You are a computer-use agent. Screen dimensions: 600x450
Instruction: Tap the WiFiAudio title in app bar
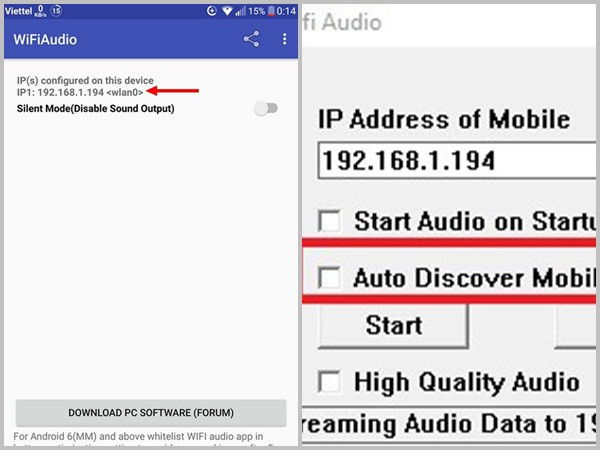[45, 40]
